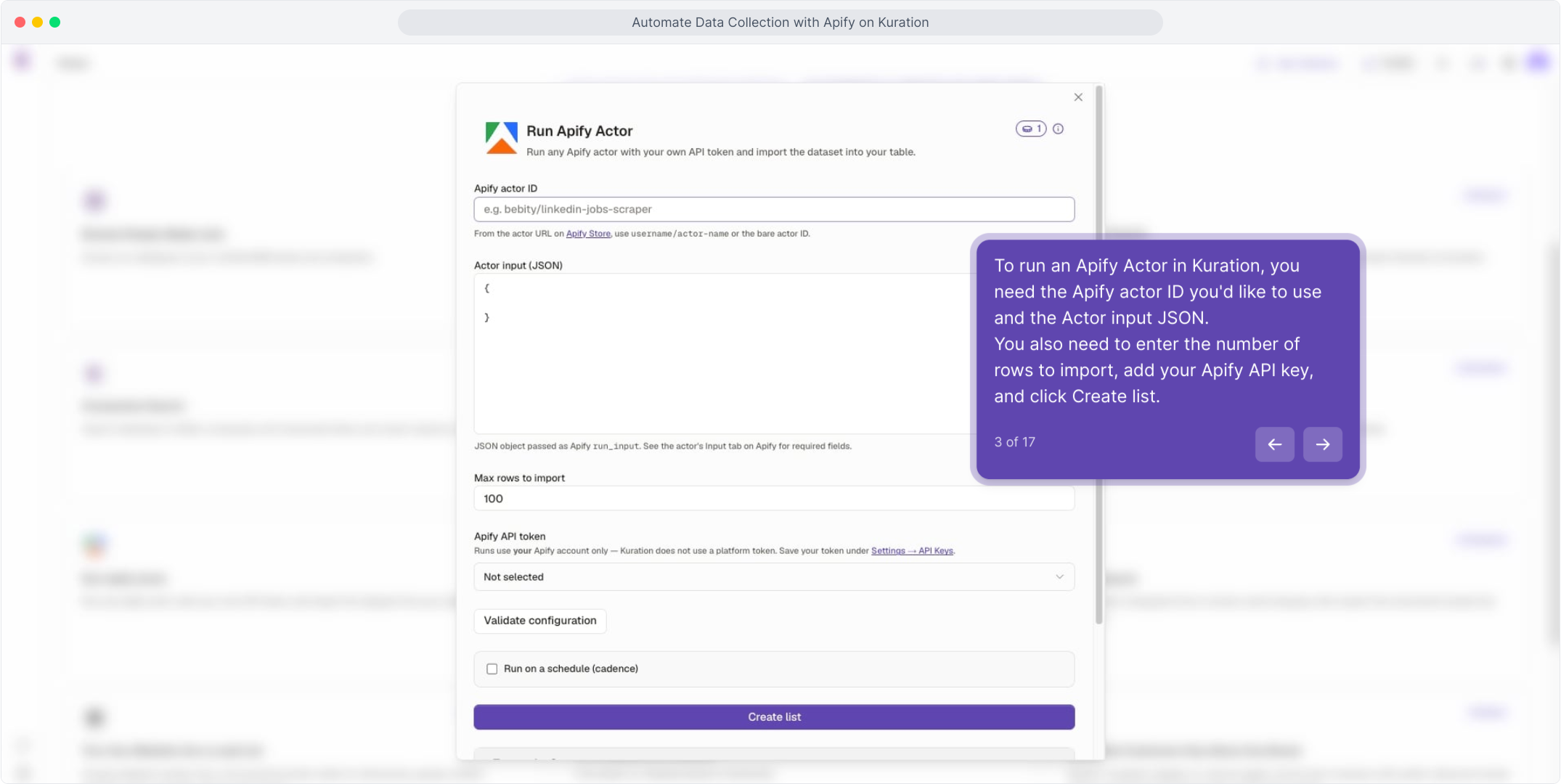
Task: Click the "3 of 17" step counter text
Action: [x=1015, y=442]
